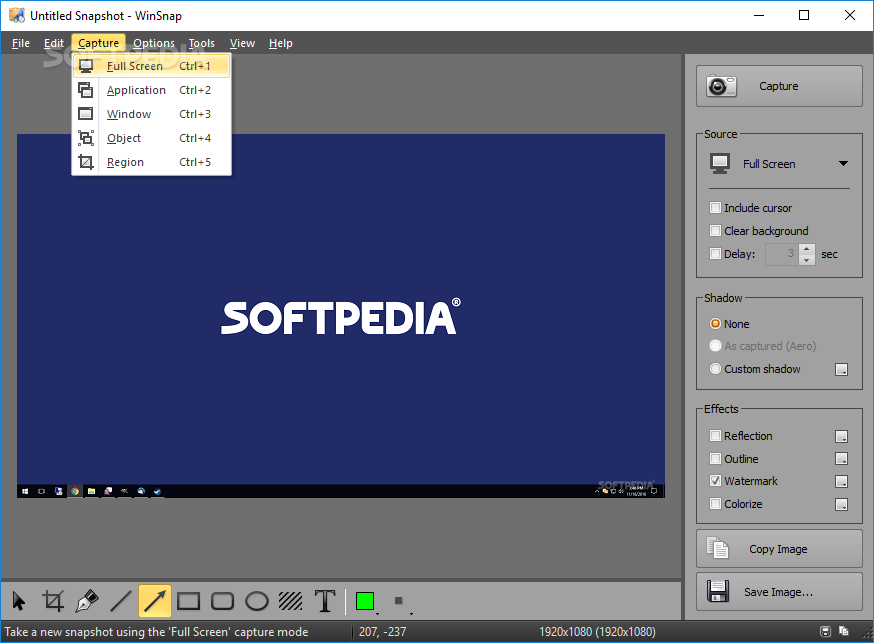The image size is (874, 643).
Task: Select the Custom shadow radio button
Action: 715,369
